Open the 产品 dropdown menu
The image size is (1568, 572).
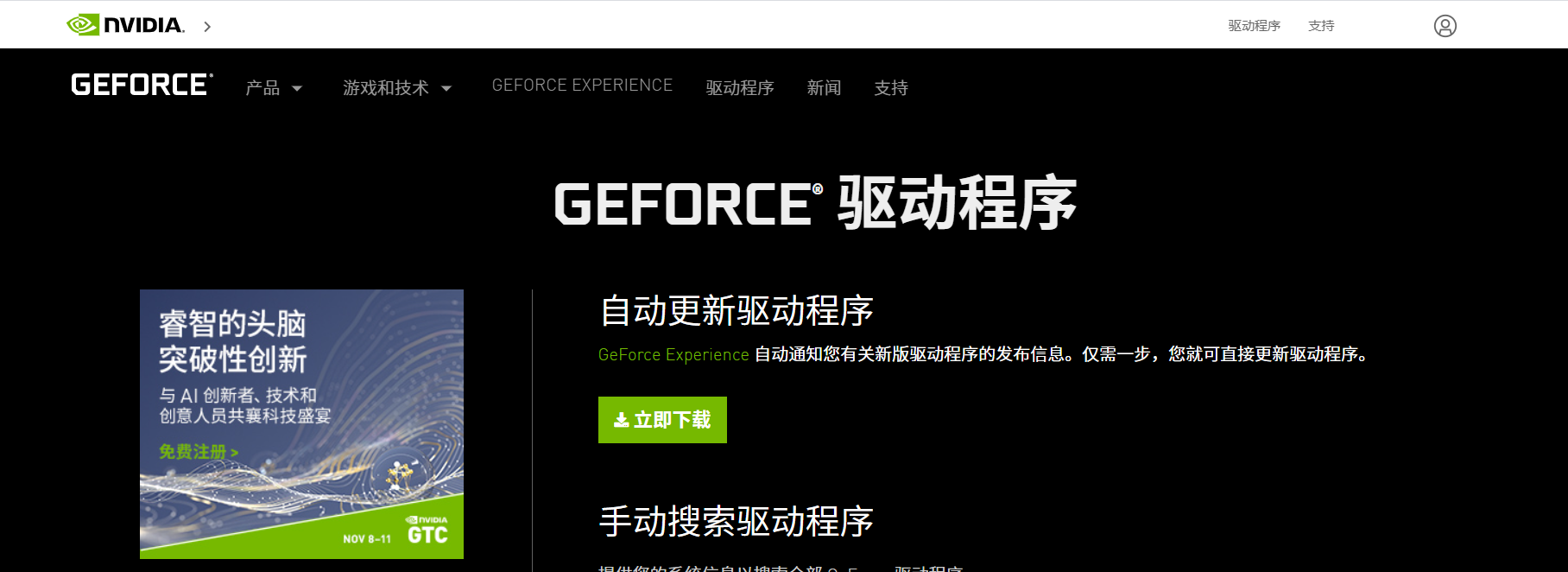(274, 88)
